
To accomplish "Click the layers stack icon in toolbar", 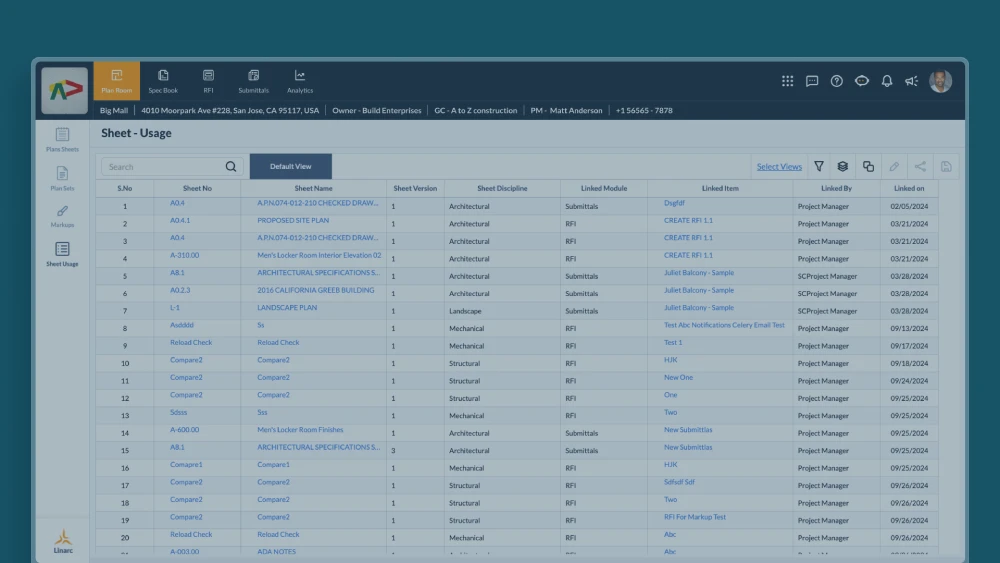I will point(842,166).
